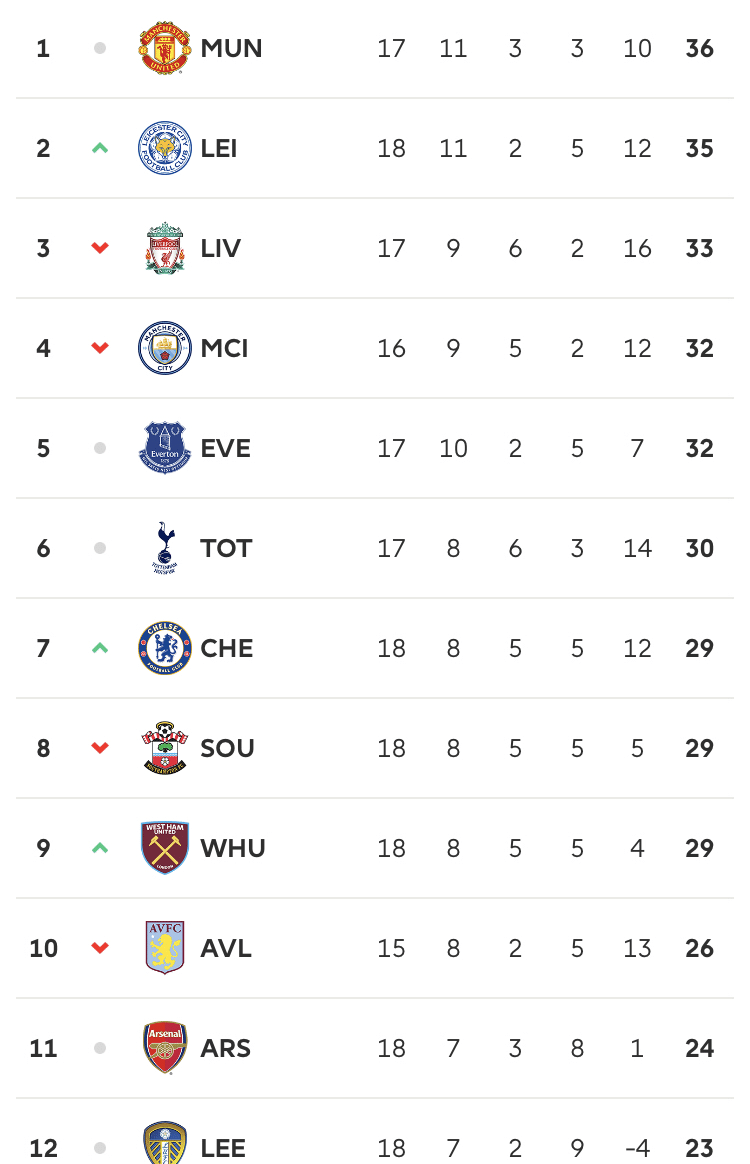Open the Arsenal cannon crest

click(165, 1047)
